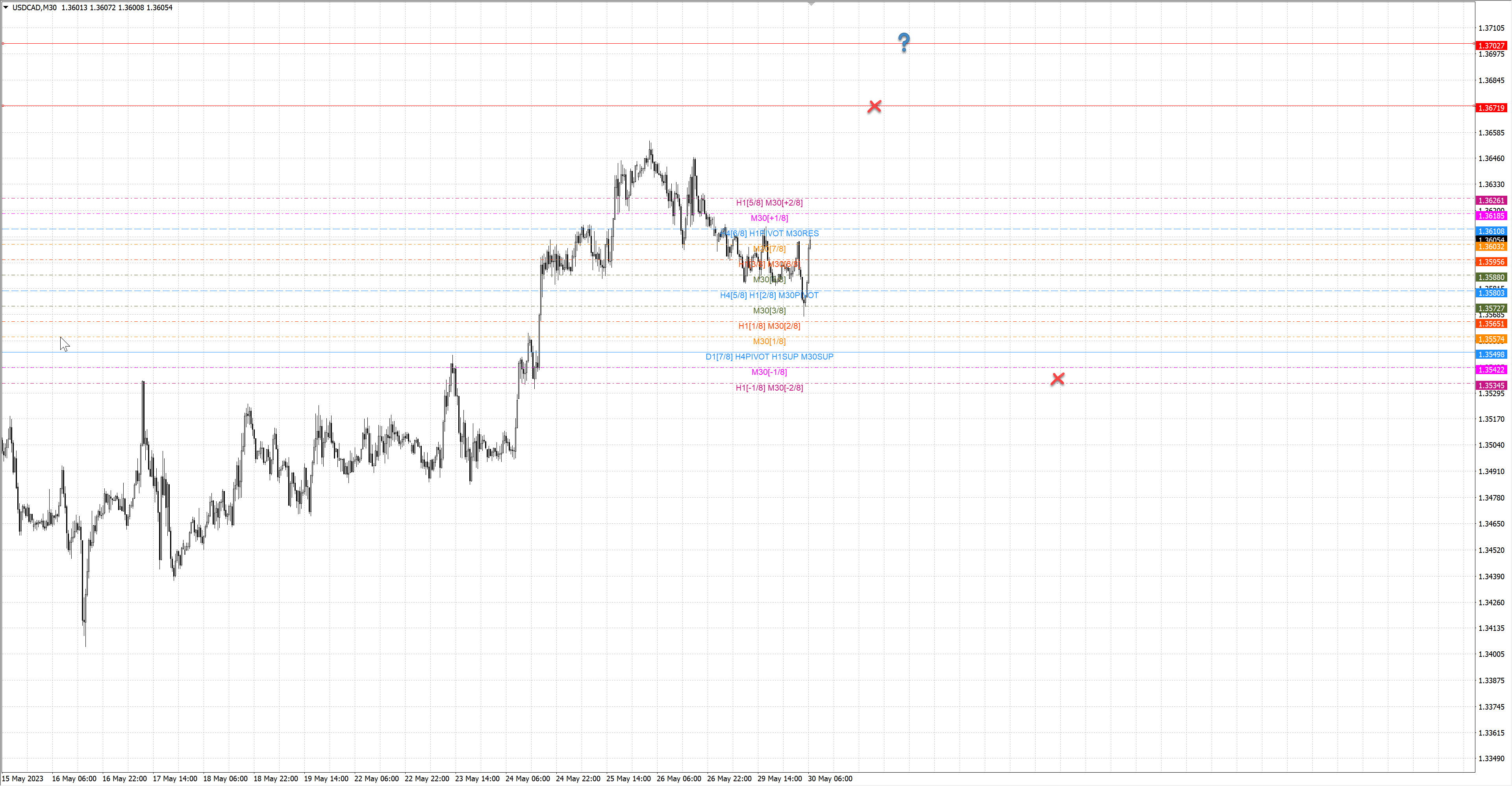Click the USDCAD,M30 chart title text
The width and height of the screenshot is (1512, 786).
pyautogui.click(x=35, y=7)
